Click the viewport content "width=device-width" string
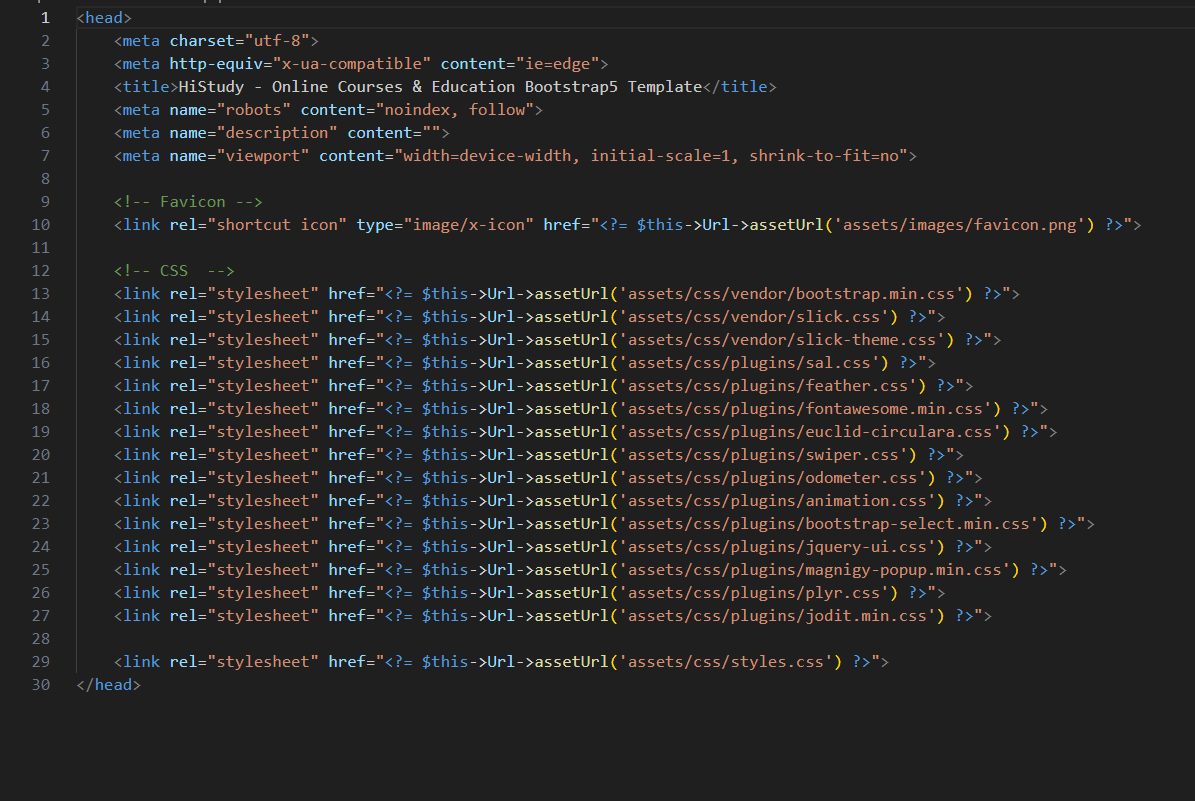 pyautogui.click(x=488, y=155)
